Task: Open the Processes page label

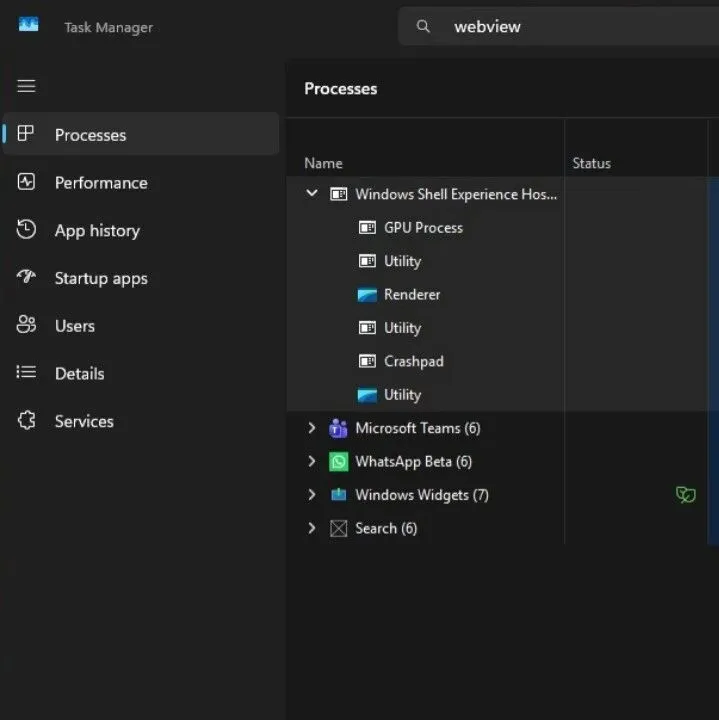Action: click(x=90, y=135)
